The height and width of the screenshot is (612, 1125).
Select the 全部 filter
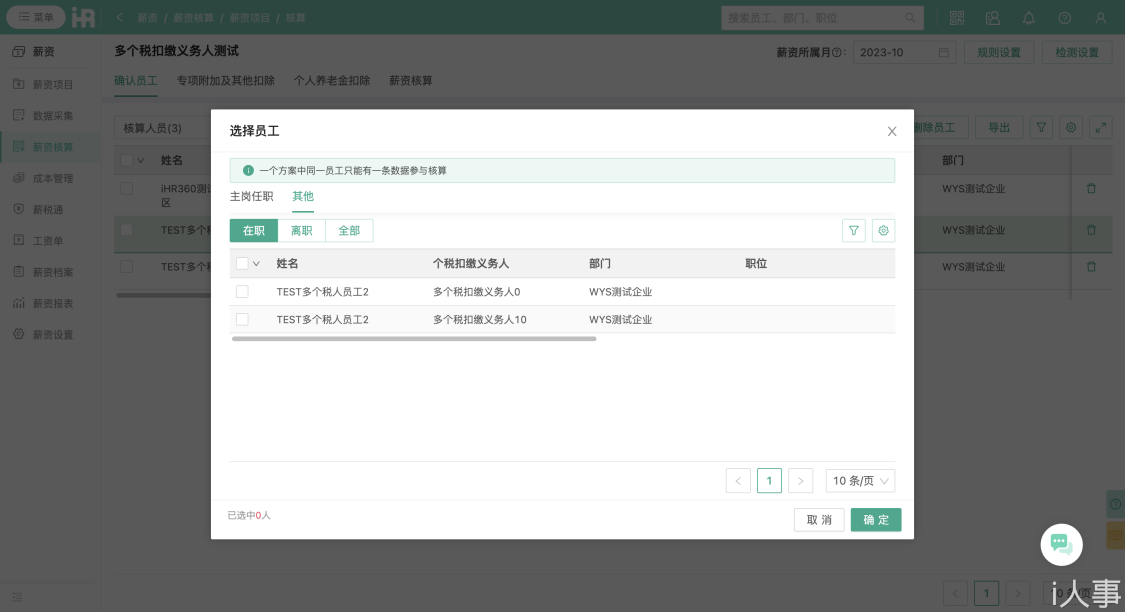click(349, 230)
